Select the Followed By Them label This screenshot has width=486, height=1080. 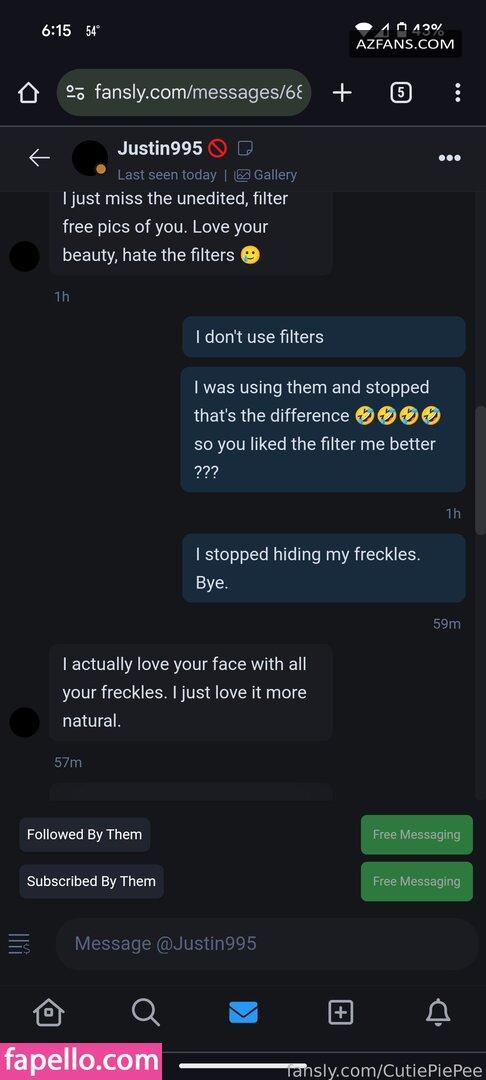[85, 834]
